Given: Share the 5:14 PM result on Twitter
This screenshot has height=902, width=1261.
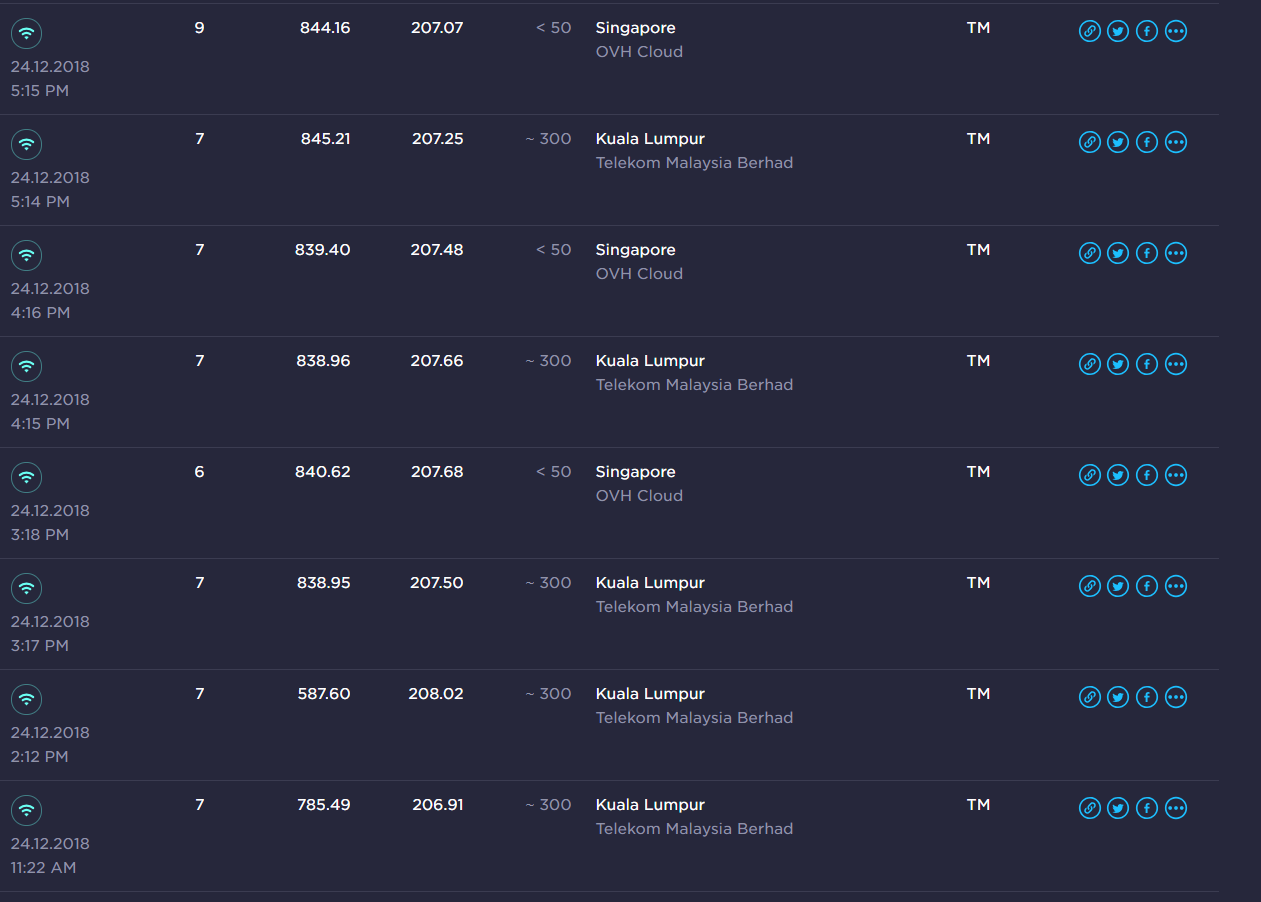Looking at the screenshot, I should [x=1118, y=143].
